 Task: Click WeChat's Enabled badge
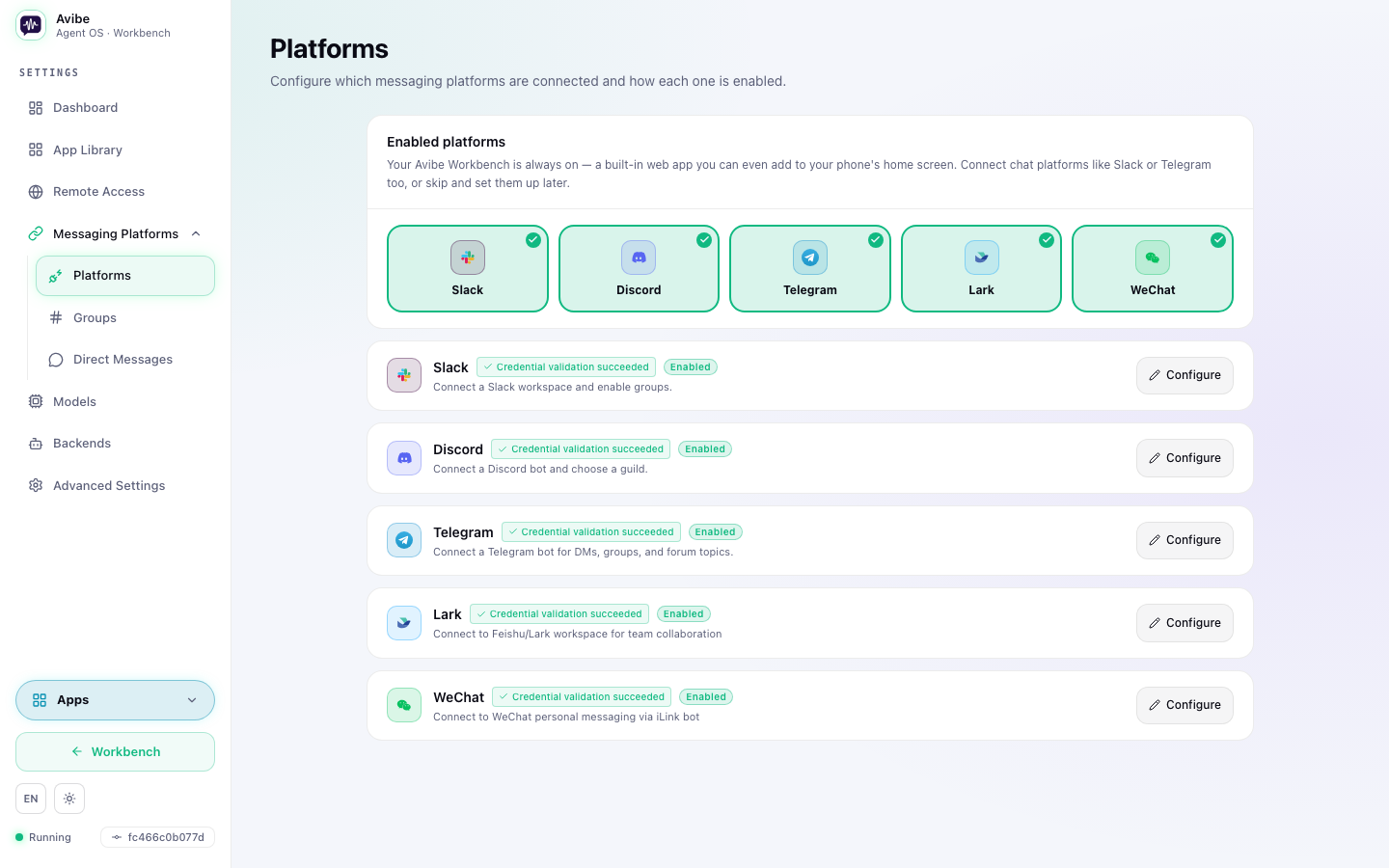coord(706,697)
